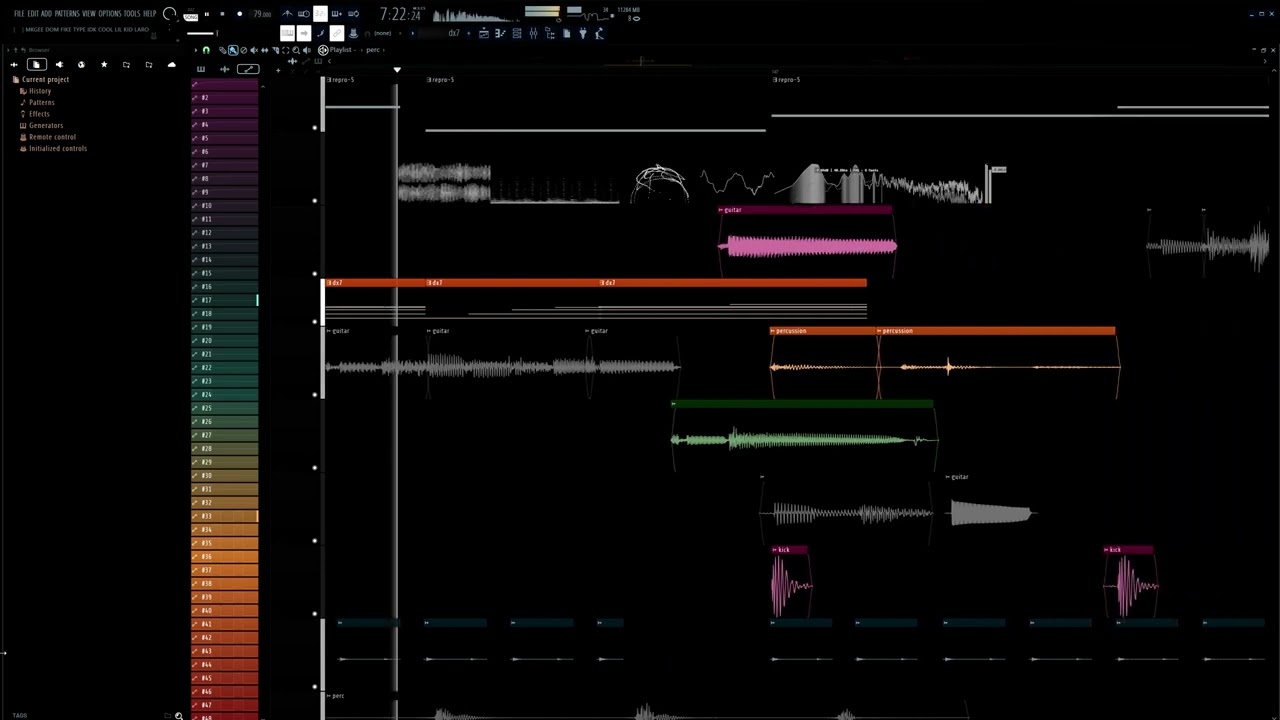
Task: Toggle the metronome
Action: pyautogui.click(x=287, y=14)
